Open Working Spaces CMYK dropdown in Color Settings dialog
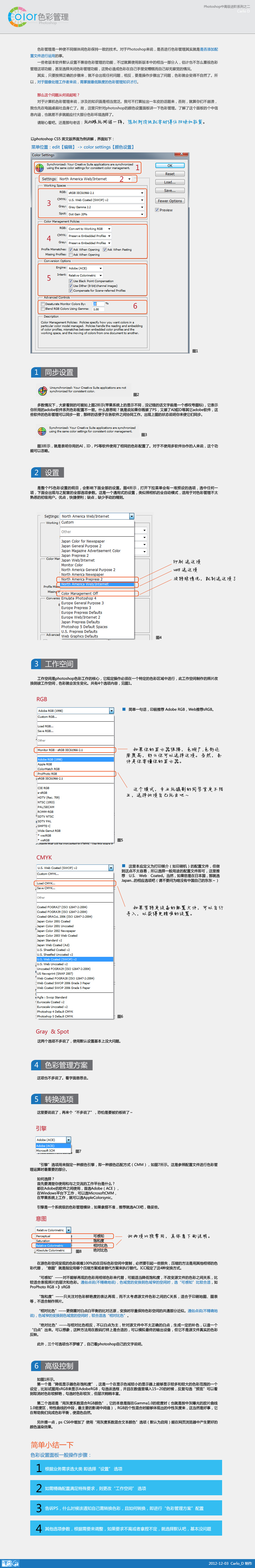The height and width of the screenshot is (1568, 255). pos(106,200)
